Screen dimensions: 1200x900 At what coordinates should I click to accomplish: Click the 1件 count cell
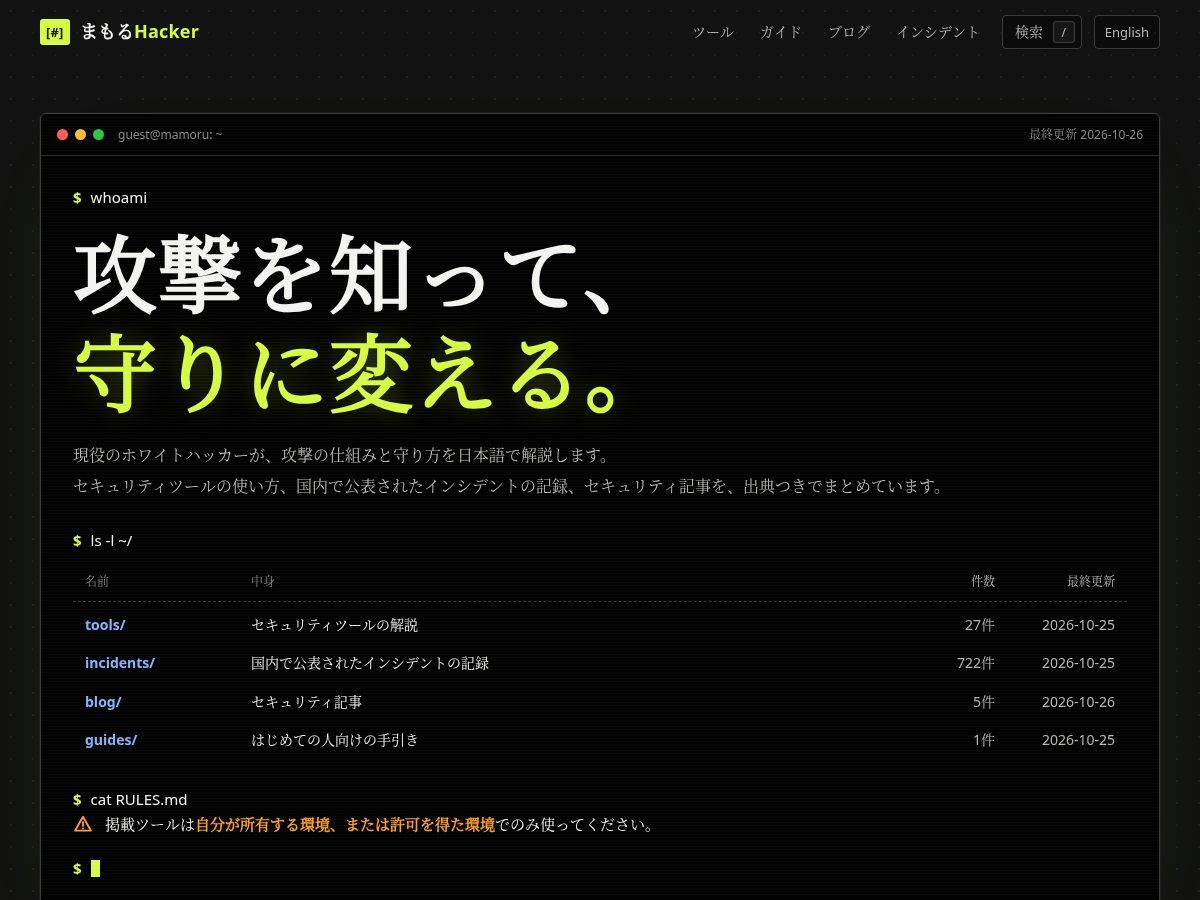984,740
